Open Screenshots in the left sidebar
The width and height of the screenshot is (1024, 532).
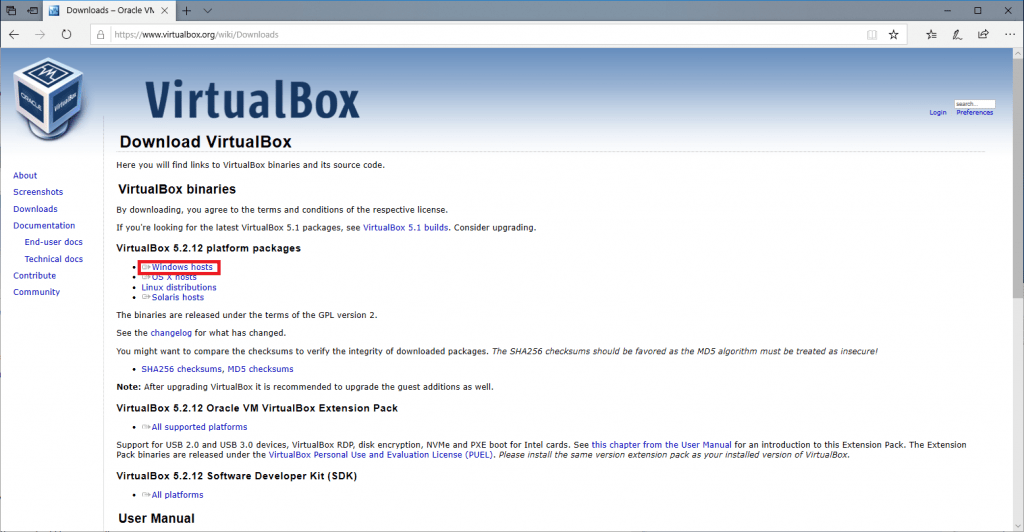(38, 192)
